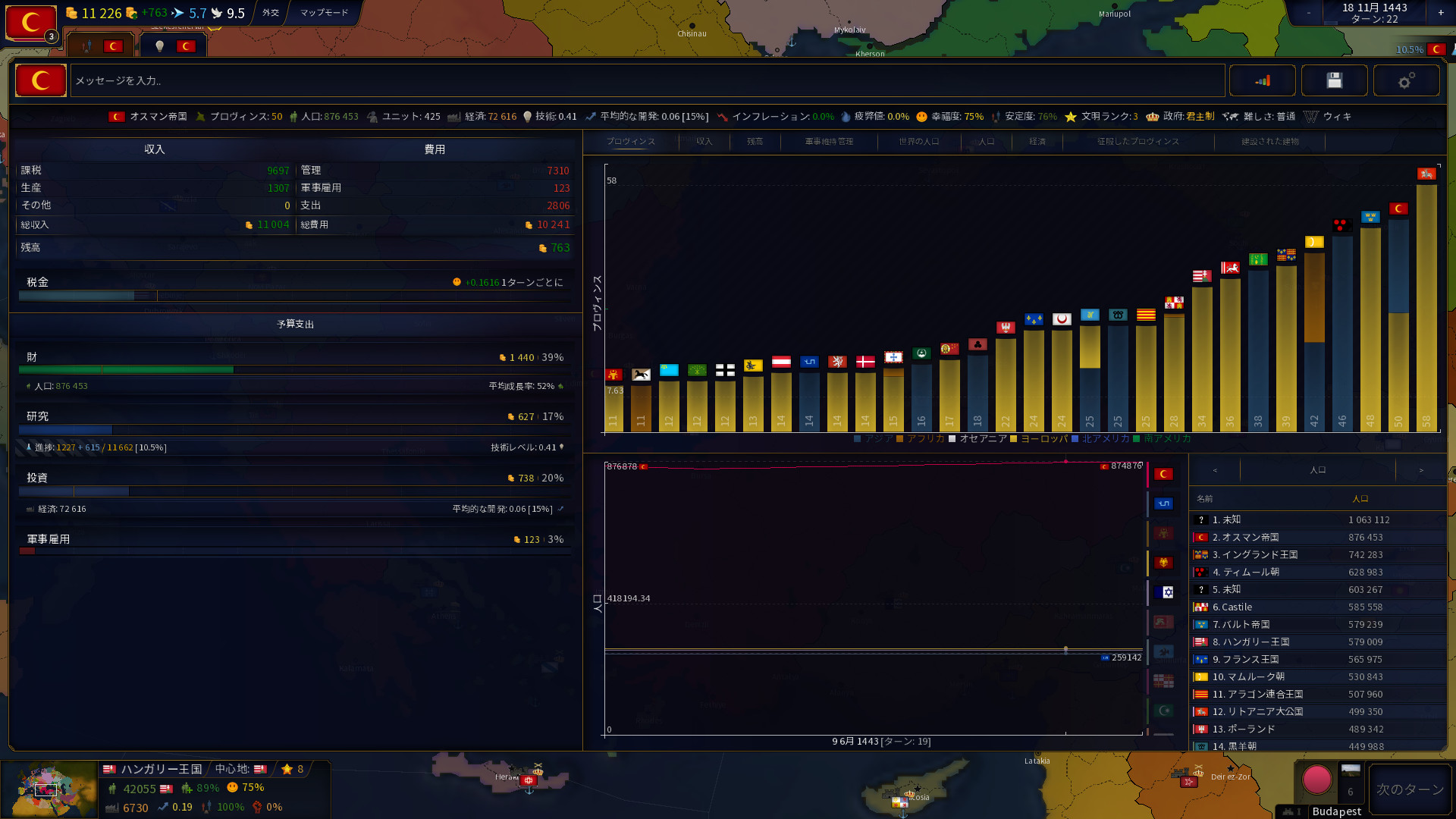Click the Ottoman flag beside message input
This screenshot has width=1456, height=819.
41,80
